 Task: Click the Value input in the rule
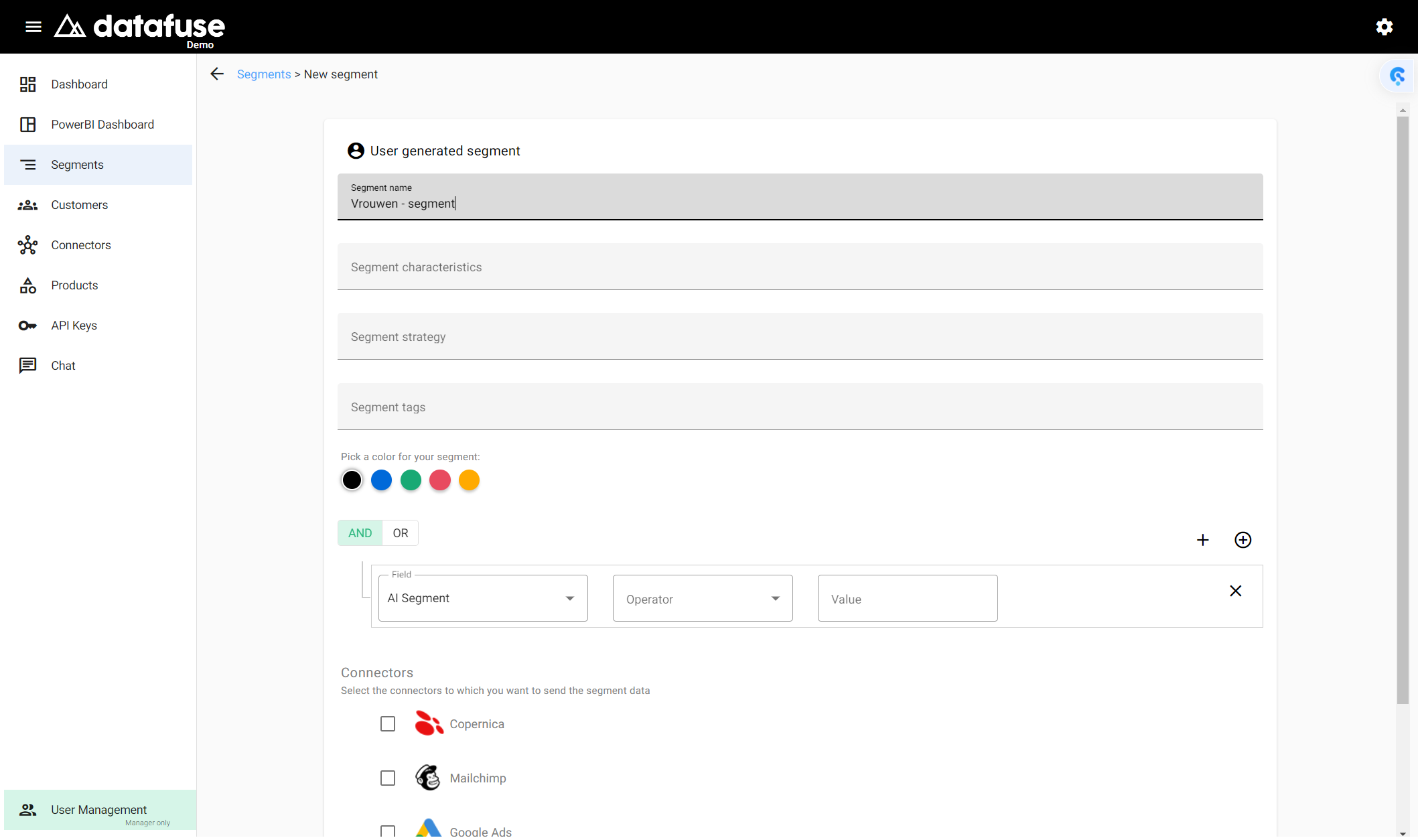(908, 598)
